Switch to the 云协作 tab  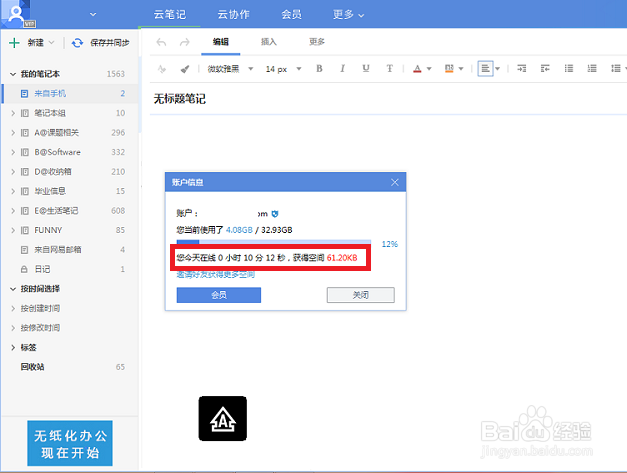[x=234, y=14]
